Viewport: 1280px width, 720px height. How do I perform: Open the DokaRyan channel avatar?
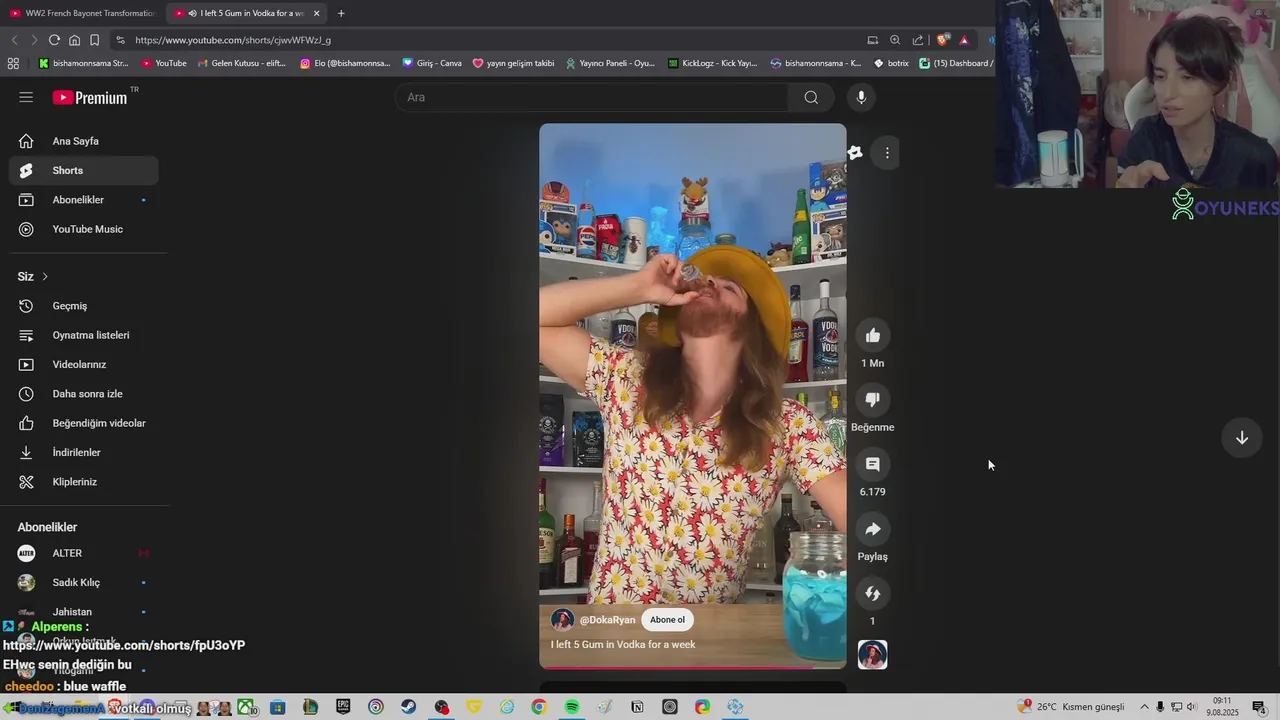563,620
